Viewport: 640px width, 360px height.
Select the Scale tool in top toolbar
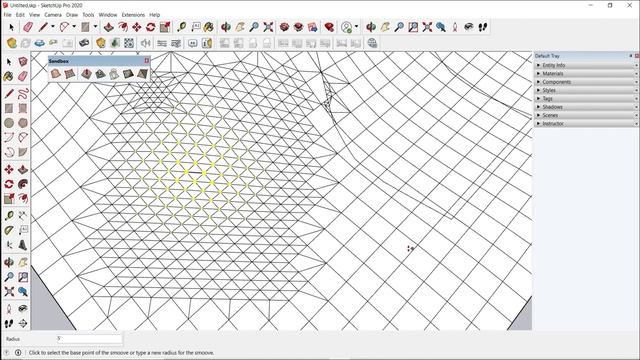point(165,27)
